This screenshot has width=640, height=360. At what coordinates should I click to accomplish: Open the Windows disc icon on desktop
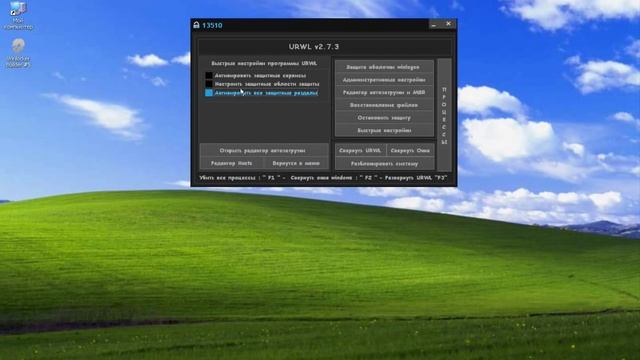[18, 53]
